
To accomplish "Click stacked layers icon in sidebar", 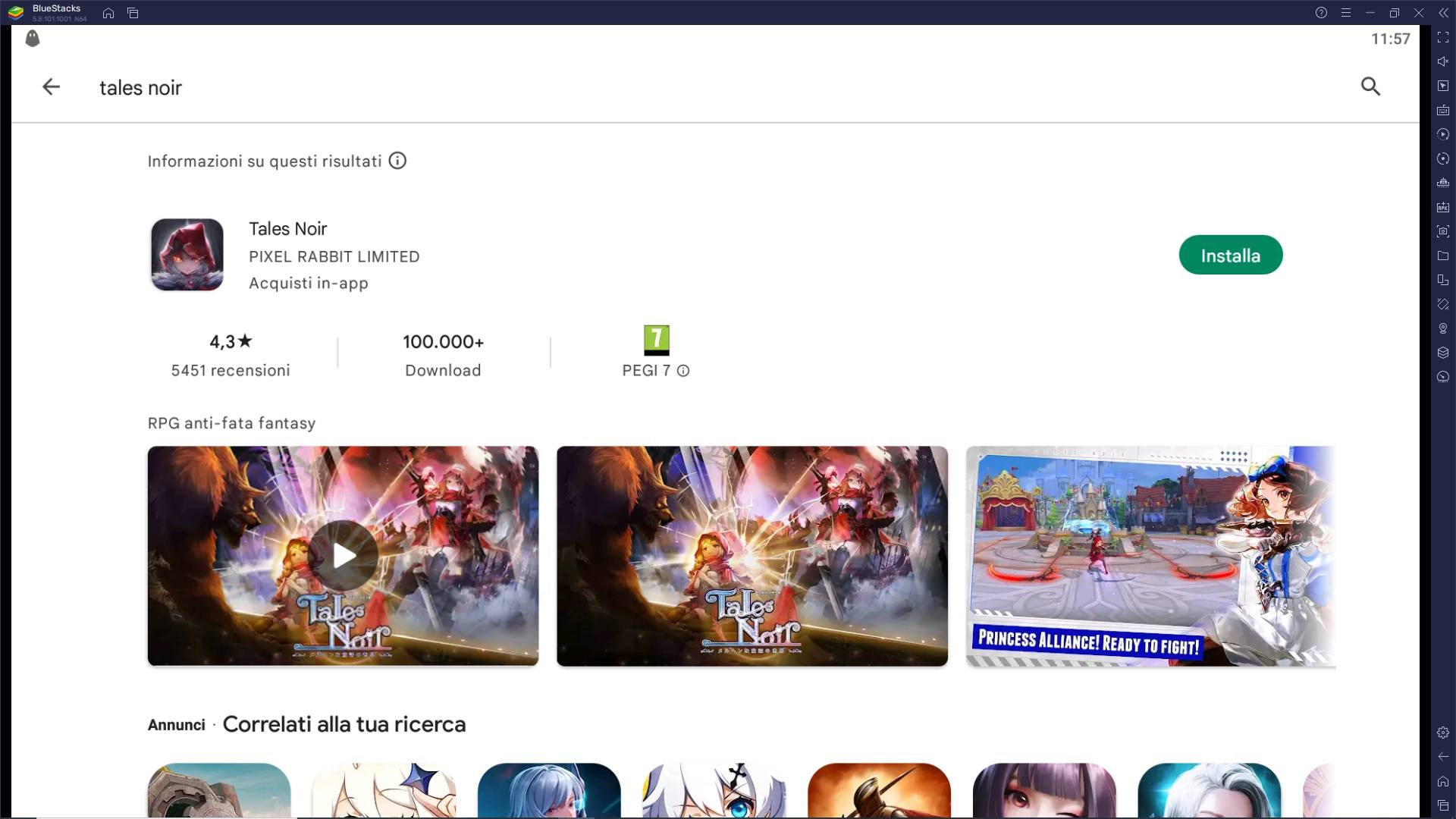I will [1442, 353].
